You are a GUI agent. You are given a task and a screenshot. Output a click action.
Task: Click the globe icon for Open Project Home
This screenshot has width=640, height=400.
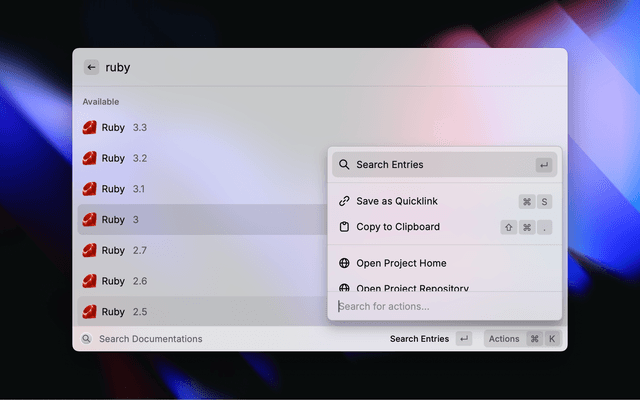point(344,263)
